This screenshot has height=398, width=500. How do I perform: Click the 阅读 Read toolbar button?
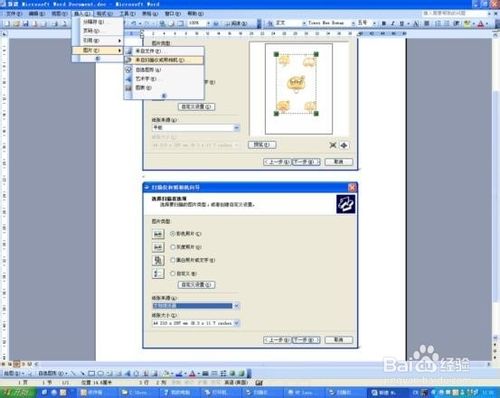click(x=236, y=23)
